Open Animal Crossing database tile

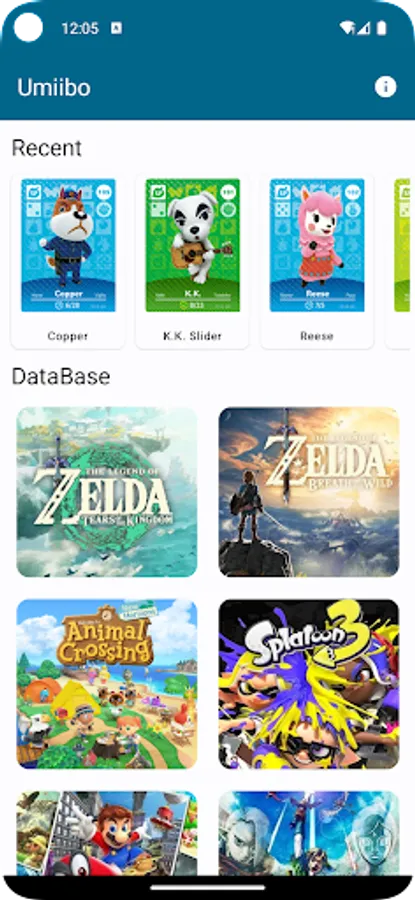(x=107, y=684)
